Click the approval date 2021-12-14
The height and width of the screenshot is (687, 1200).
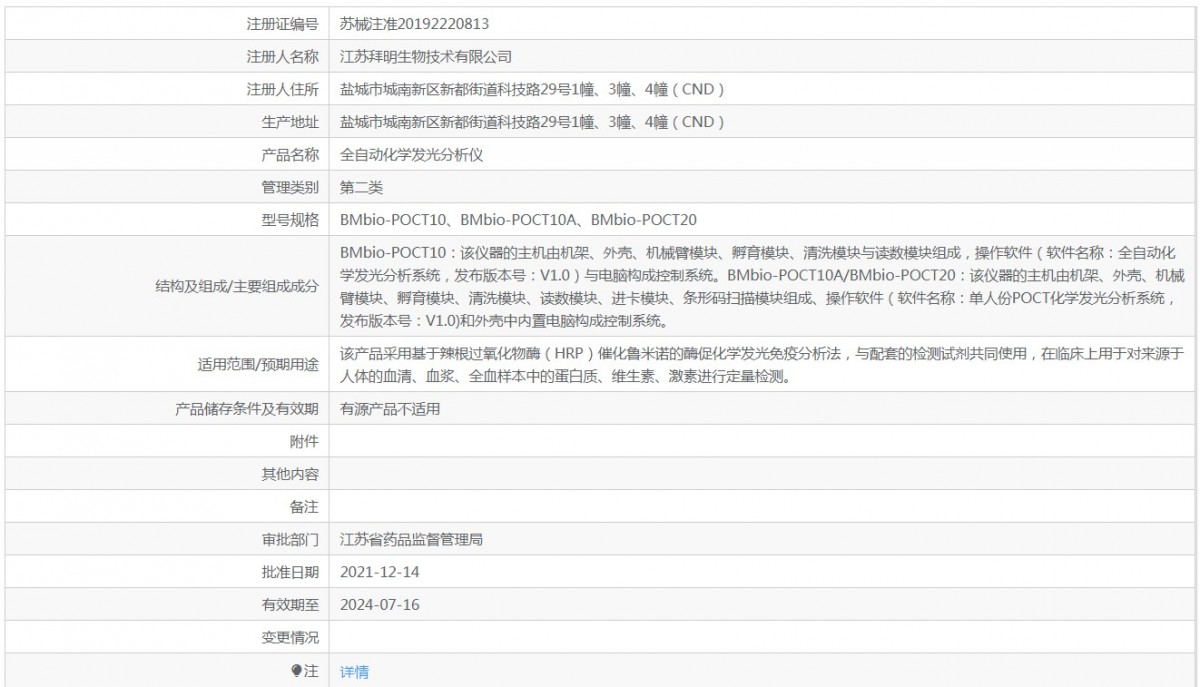378,573
